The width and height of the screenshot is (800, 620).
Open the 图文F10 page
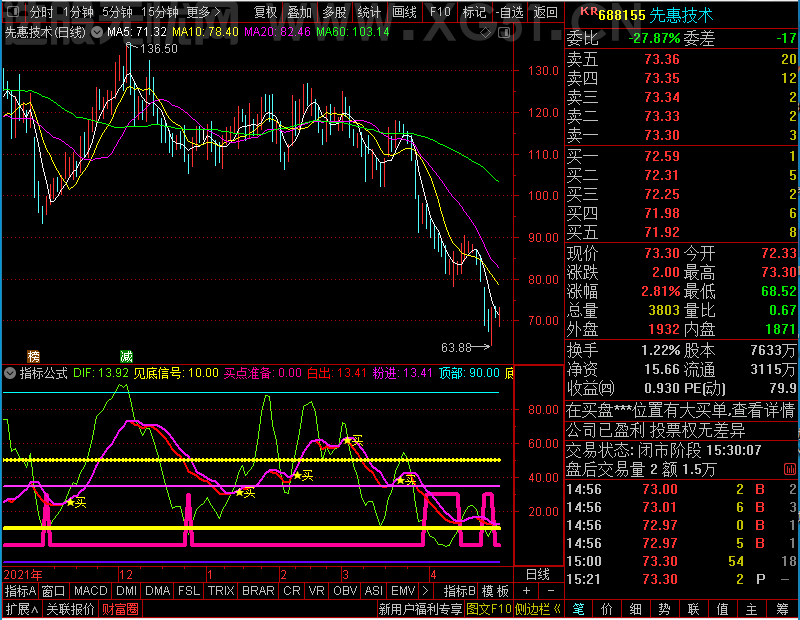(x=489, y=609)
